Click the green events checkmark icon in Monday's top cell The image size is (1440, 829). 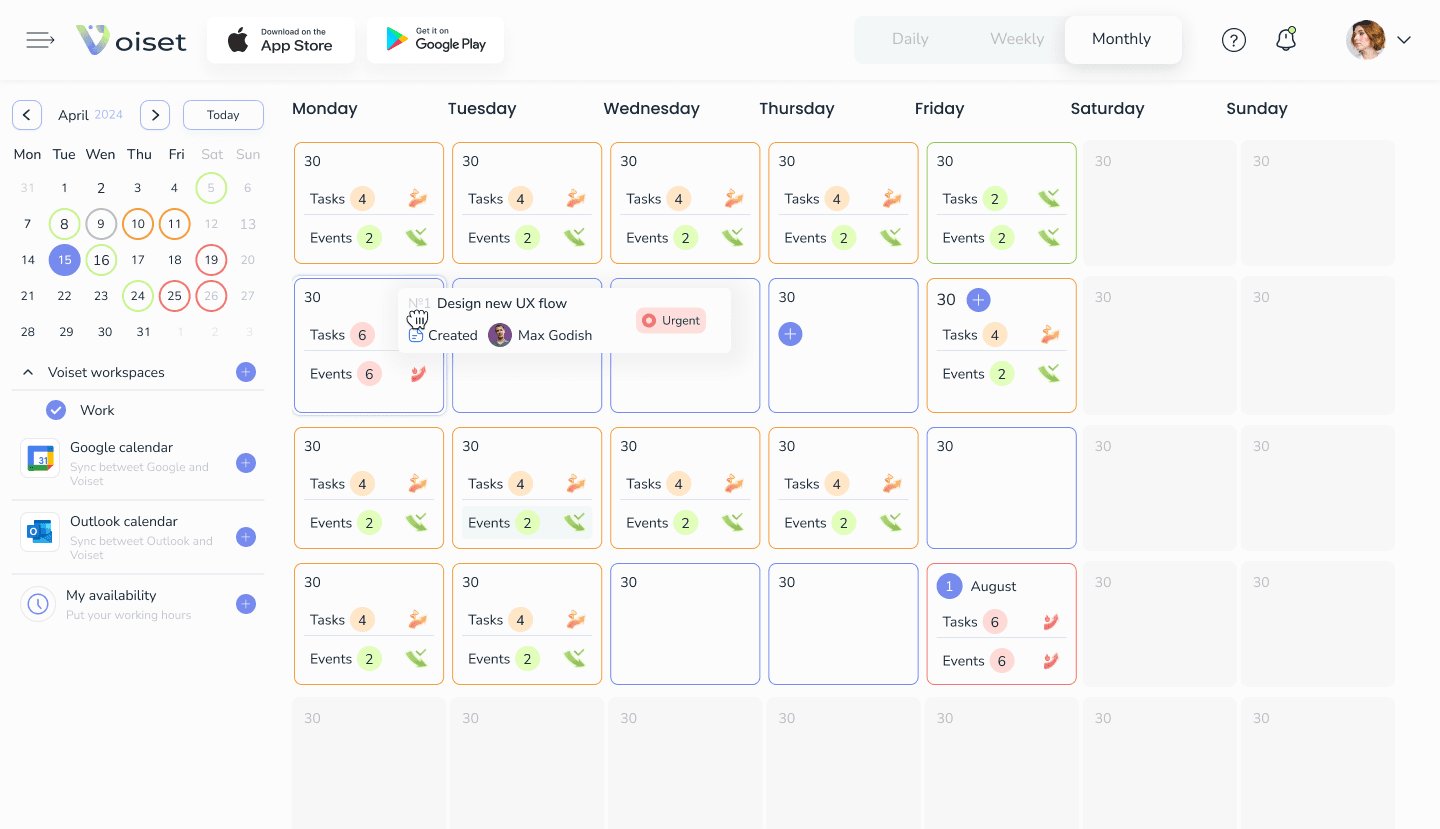(x=416, y=237)
